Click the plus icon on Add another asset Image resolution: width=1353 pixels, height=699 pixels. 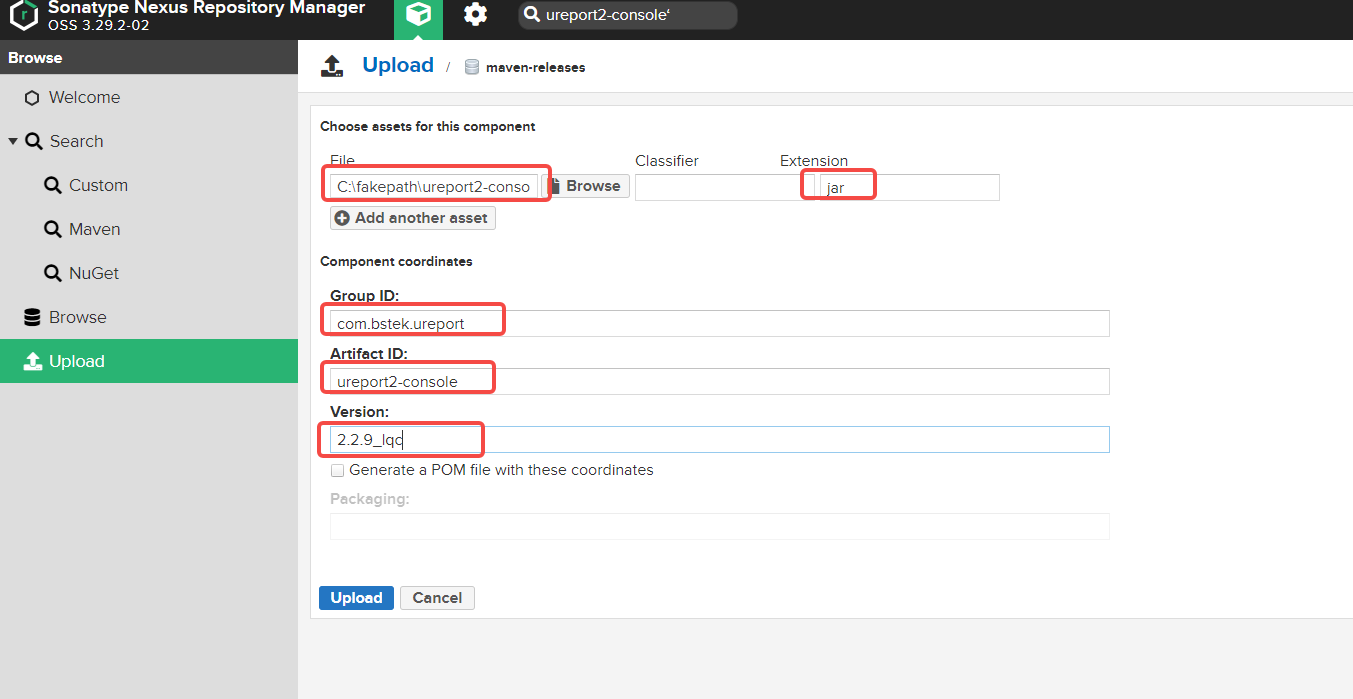click(342, 218)
